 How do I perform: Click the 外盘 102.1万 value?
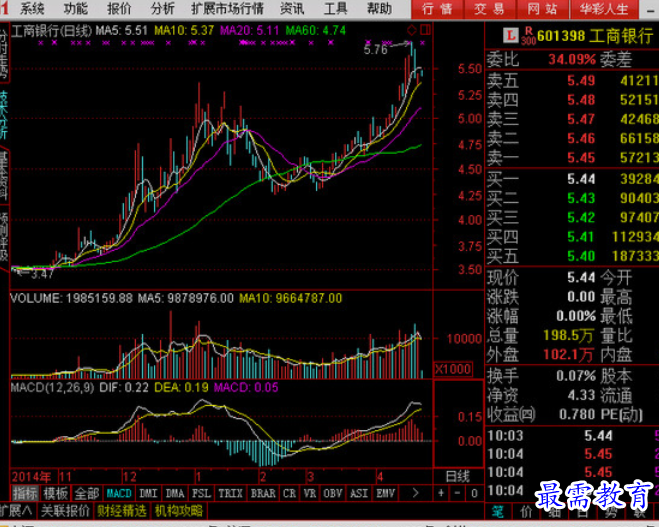(568, 355)
